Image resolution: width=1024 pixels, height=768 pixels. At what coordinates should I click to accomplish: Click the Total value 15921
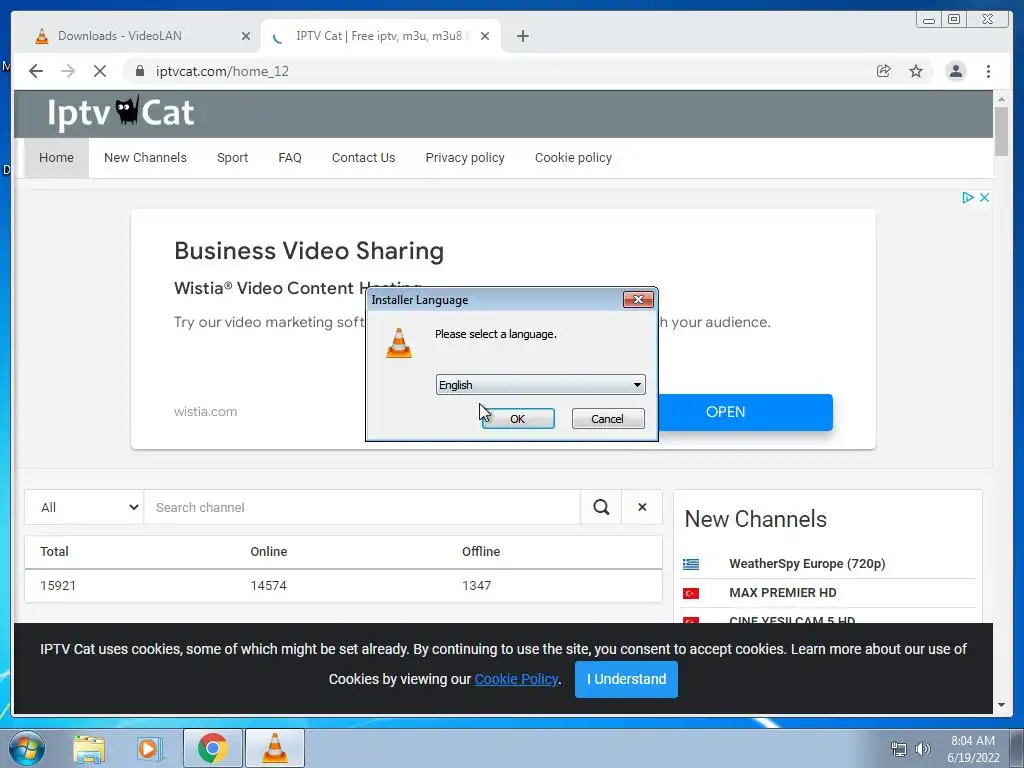[57, 586]
